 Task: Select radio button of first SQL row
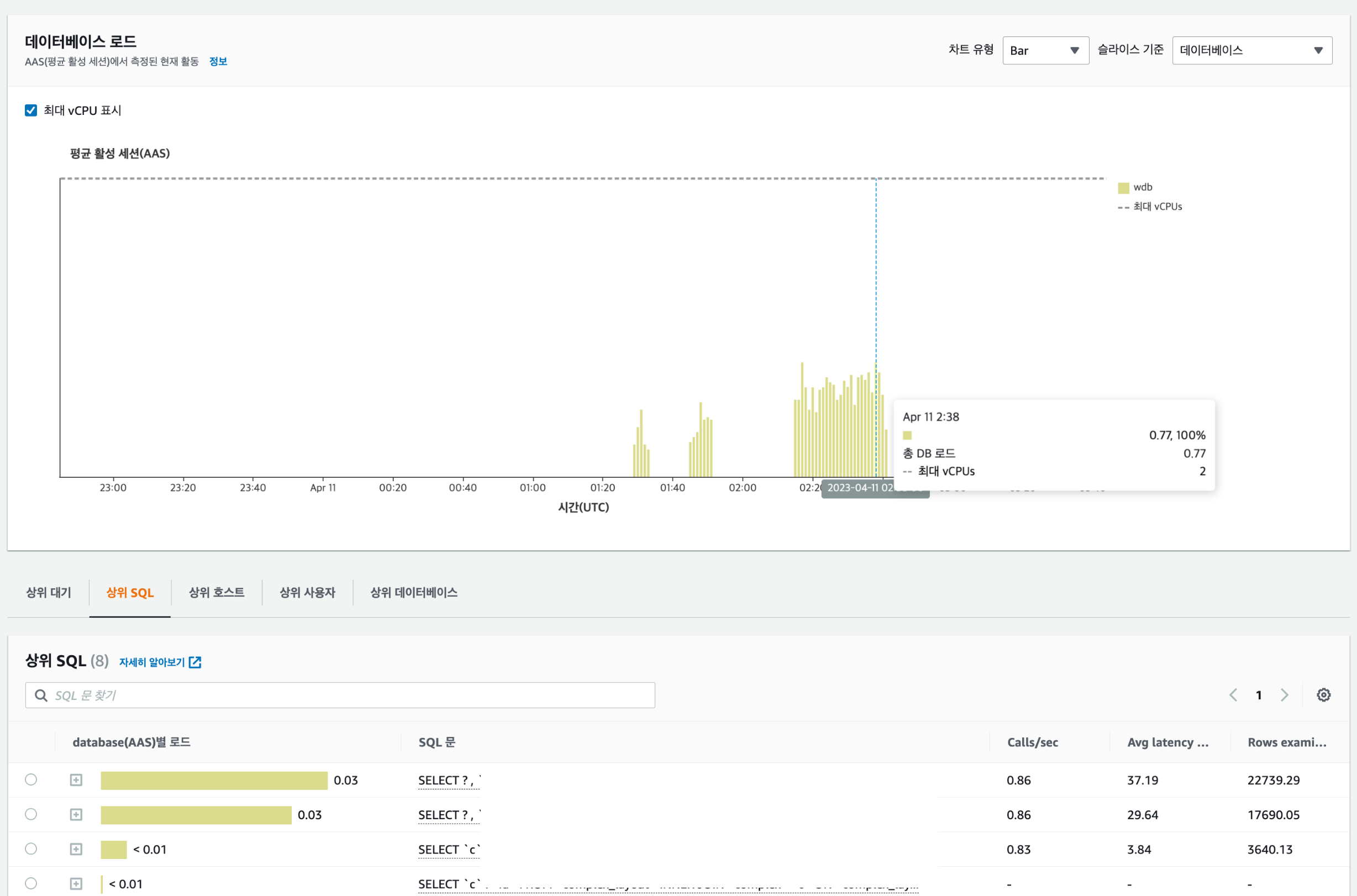tap(31, 779)
